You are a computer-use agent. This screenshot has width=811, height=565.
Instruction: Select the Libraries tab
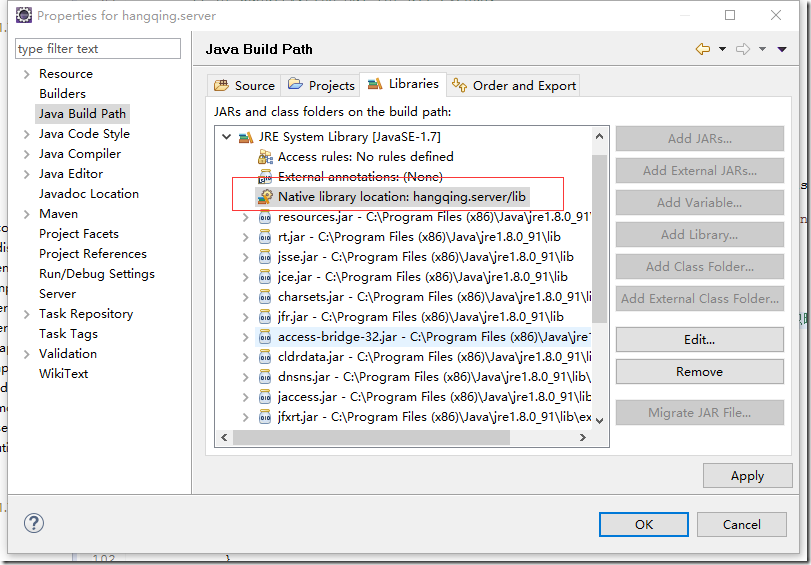(x=403, y=84)
